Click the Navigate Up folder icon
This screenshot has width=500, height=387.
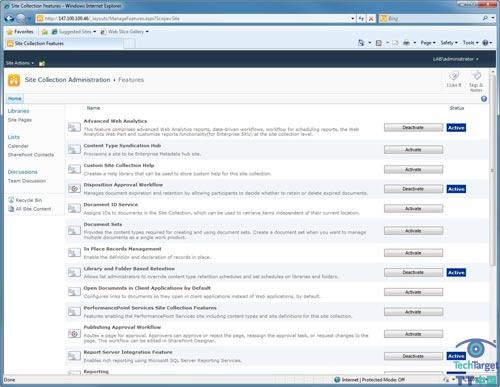point(42,63)
